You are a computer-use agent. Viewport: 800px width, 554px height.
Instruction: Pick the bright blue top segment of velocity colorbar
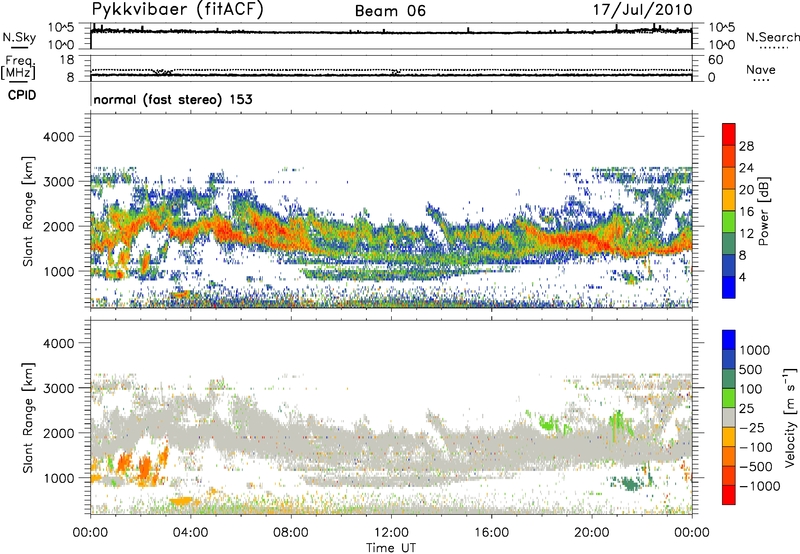[729, 340]
